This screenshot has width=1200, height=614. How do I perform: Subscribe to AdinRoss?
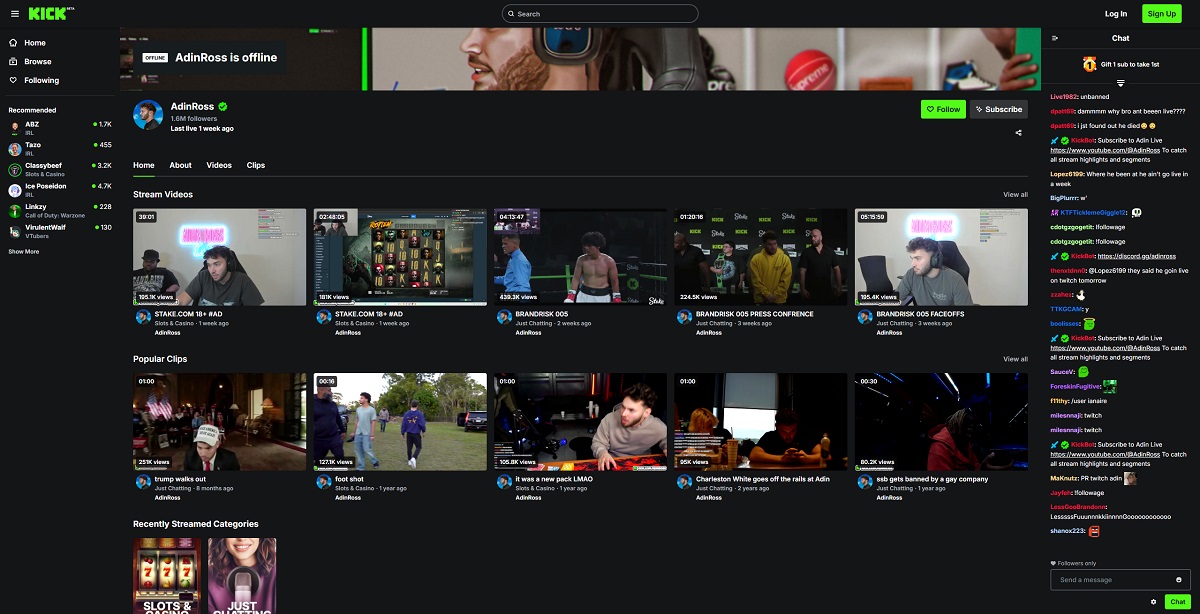999,109
